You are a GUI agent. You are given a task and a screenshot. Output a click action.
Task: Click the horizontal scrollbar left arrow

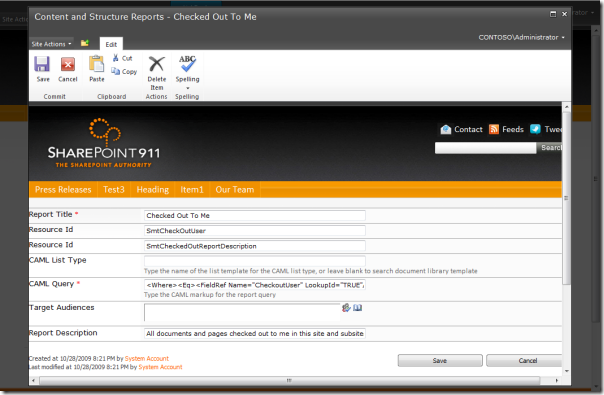34,381
